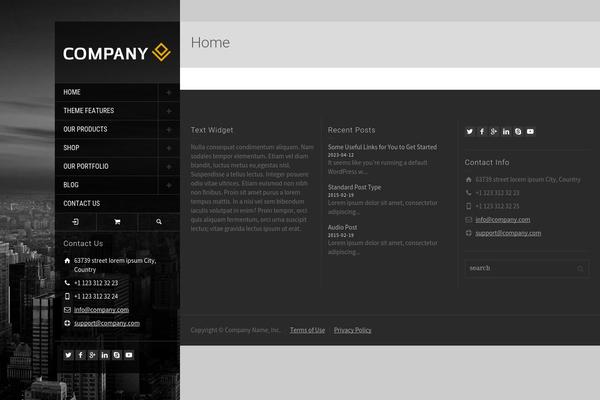Open YouTube icon in footer social row
The height and width of the screenshot is (400, 600).
click(530, 132)
